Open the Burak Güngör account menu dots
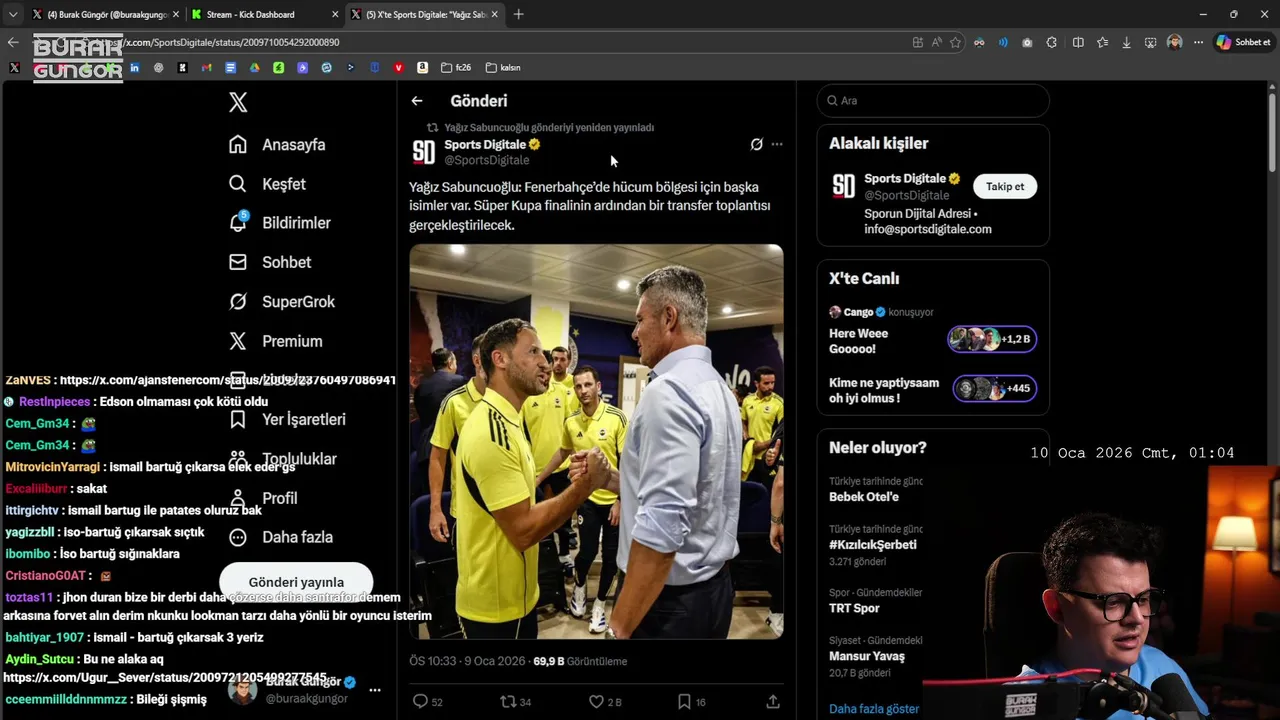The height and width of the screenshot is (720, 1280). tap(375, 690)
